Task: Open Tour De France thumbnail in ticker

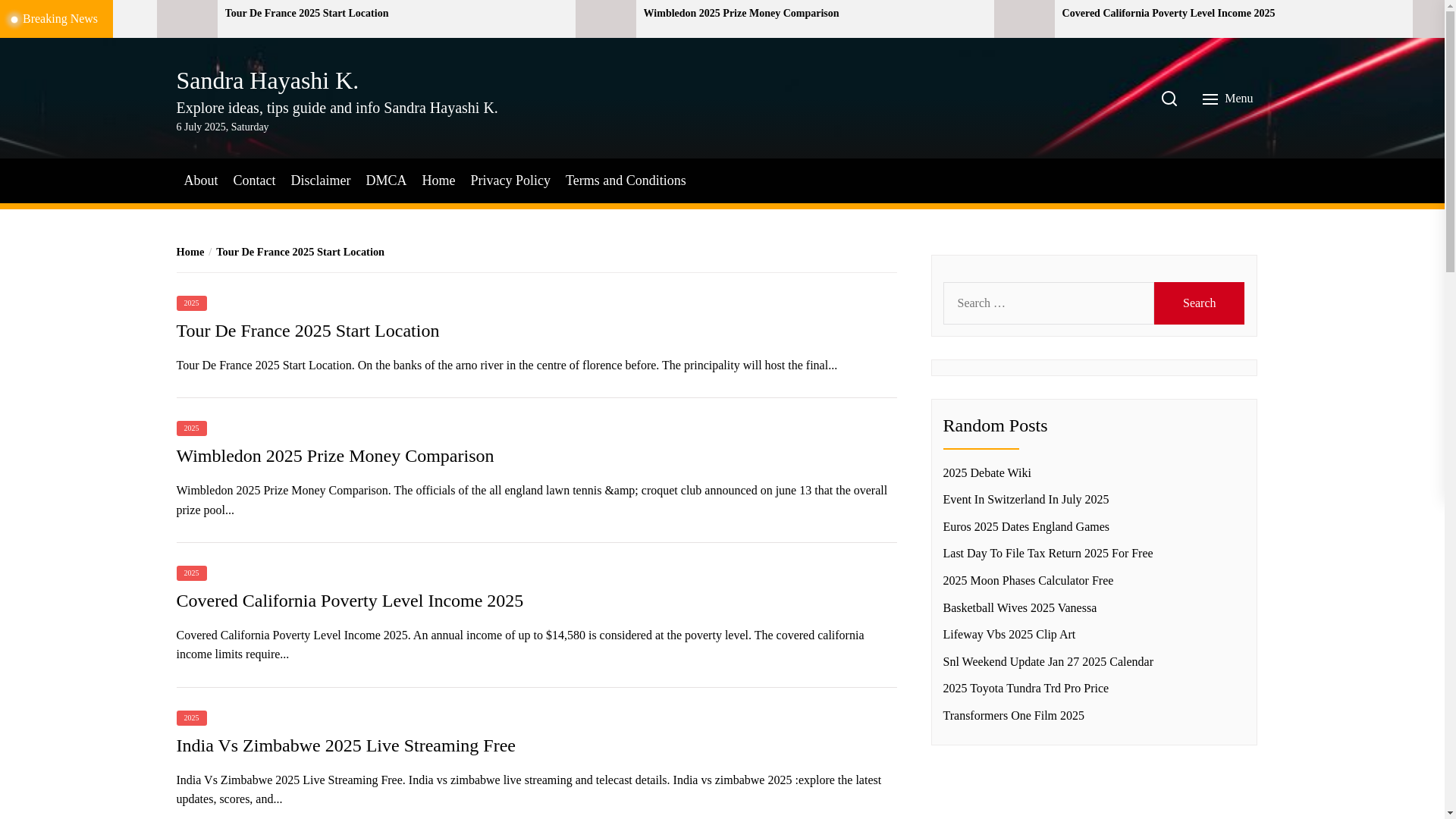Action: click(x=187, y=19)
